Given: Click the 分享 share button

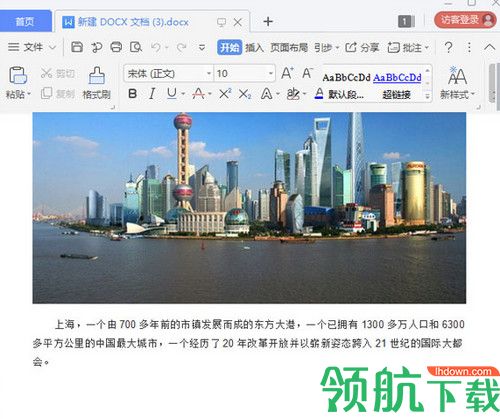Looking at the screenshot, I should 362,48.
